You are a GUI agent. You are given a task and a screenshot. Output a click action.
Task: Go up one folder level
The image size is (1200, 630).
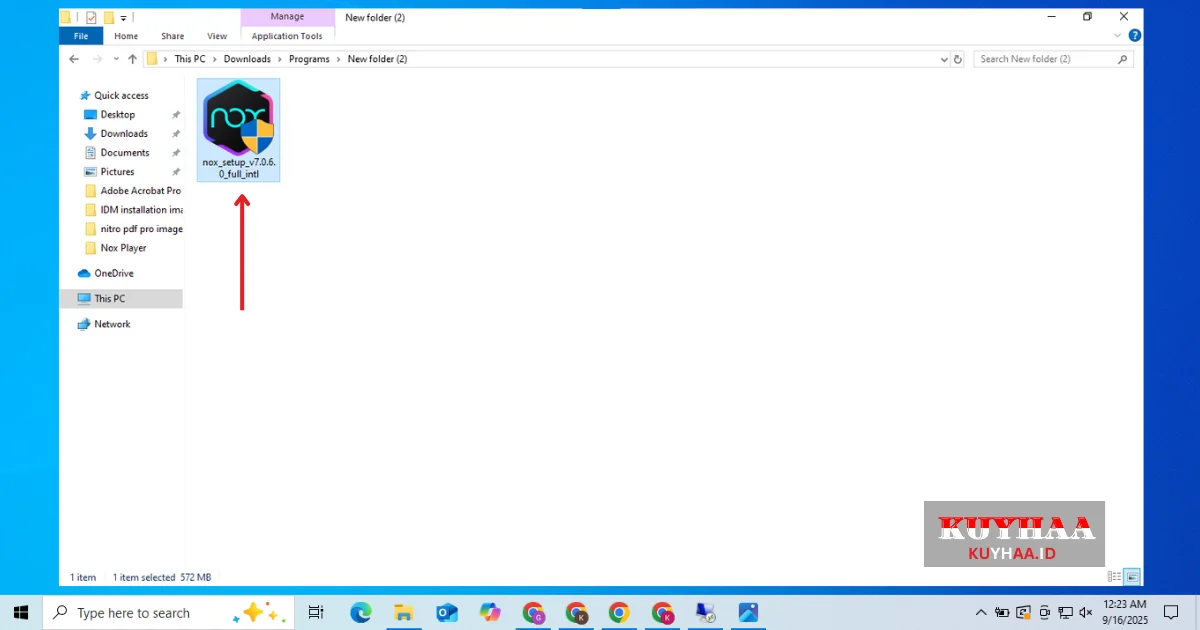tap(132, 59)
